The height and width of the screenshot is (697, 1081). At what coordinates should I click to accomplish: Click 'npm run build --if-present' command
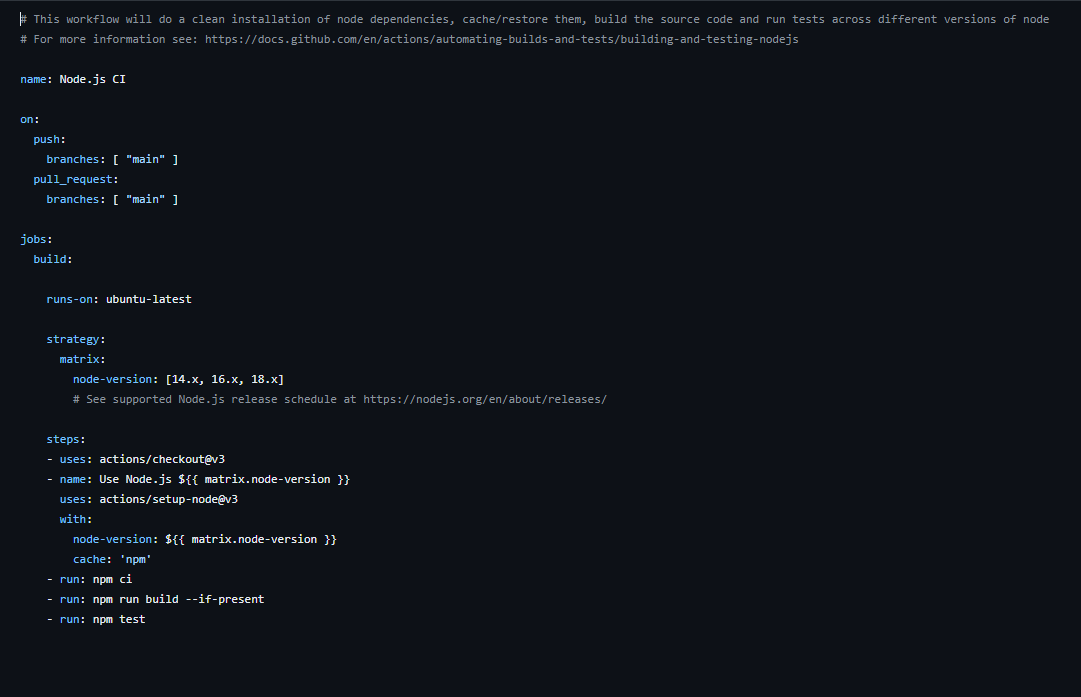click(x=179, y=599)
